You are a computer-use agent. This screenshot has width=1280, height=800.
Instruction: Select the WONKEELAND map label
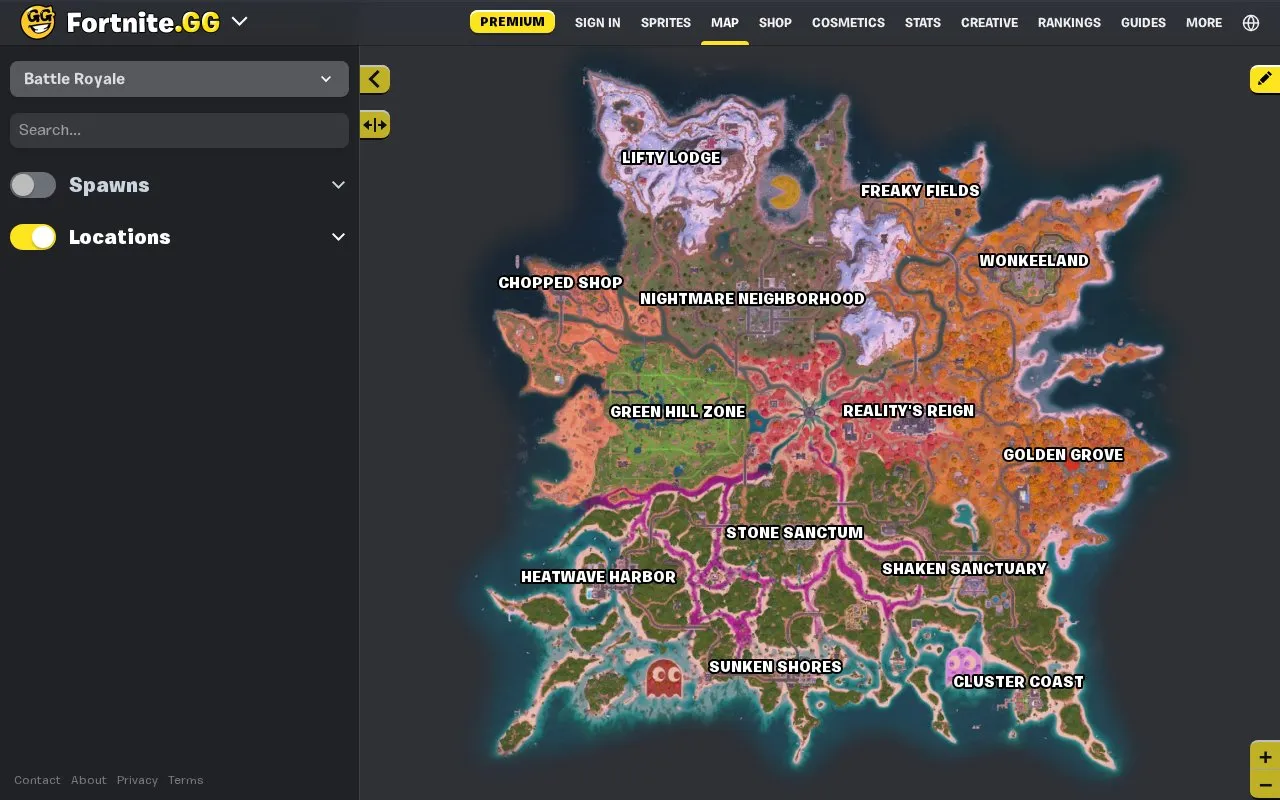(1034, 260)
